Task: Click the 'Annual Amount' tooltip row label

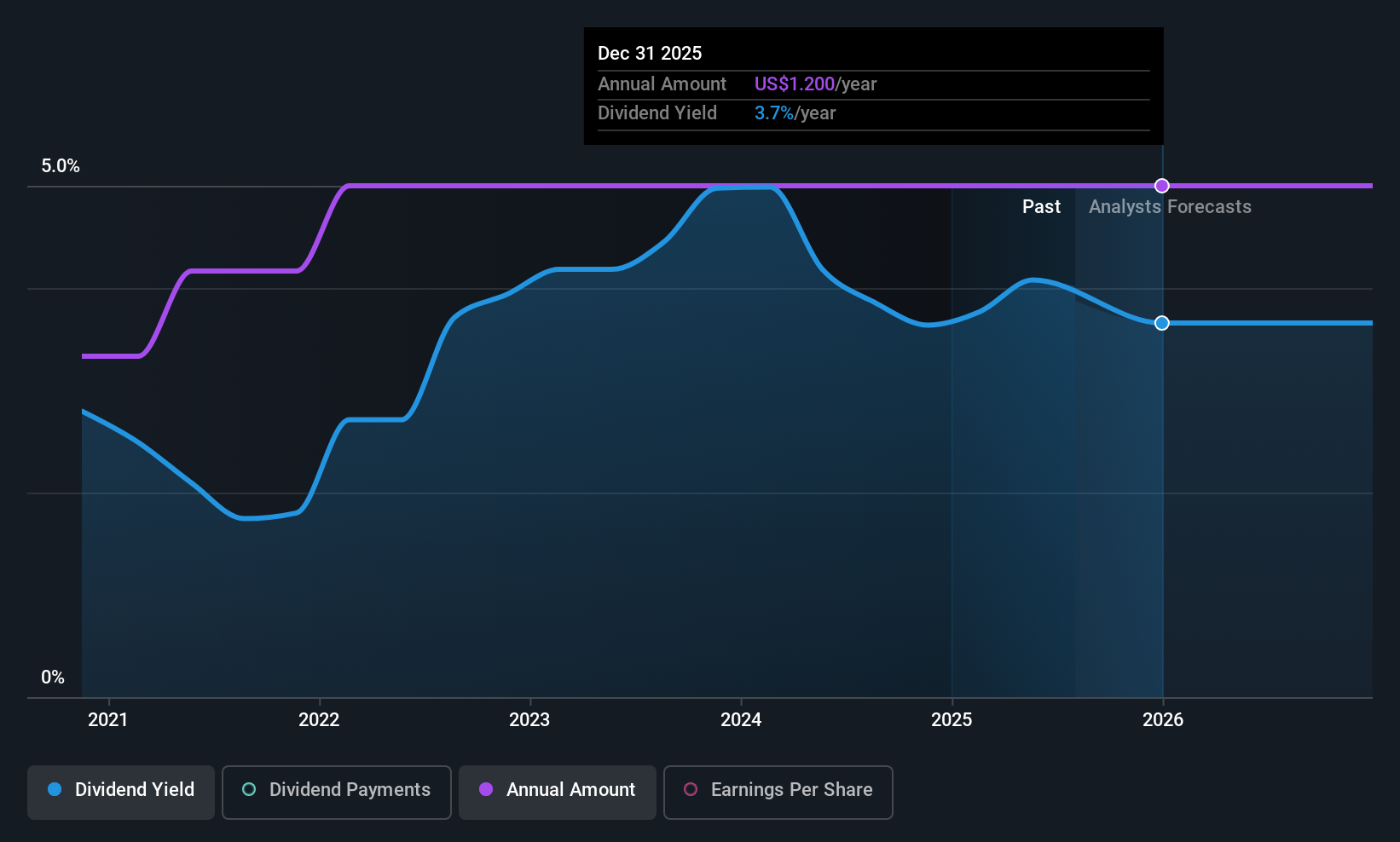Action: point(662,84)
